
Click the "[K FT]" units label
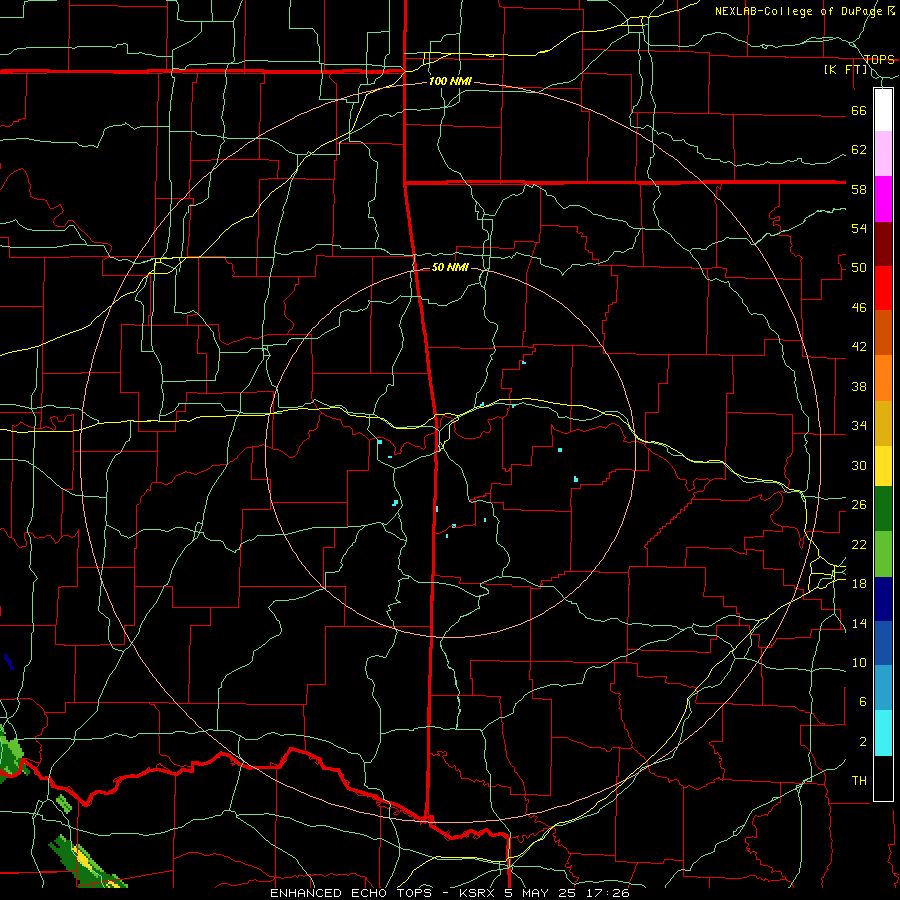pos(845,70)
